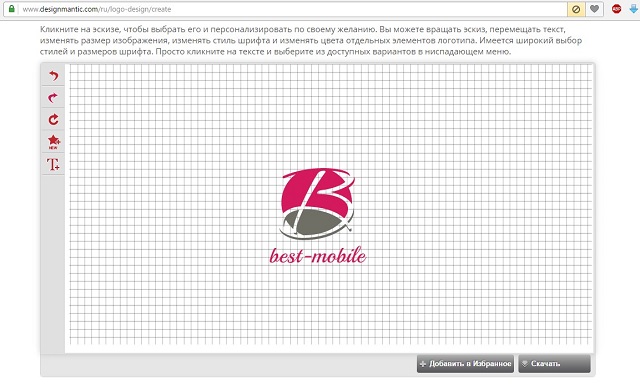Select the pink B logo symbol on canvas

(317, 204)
